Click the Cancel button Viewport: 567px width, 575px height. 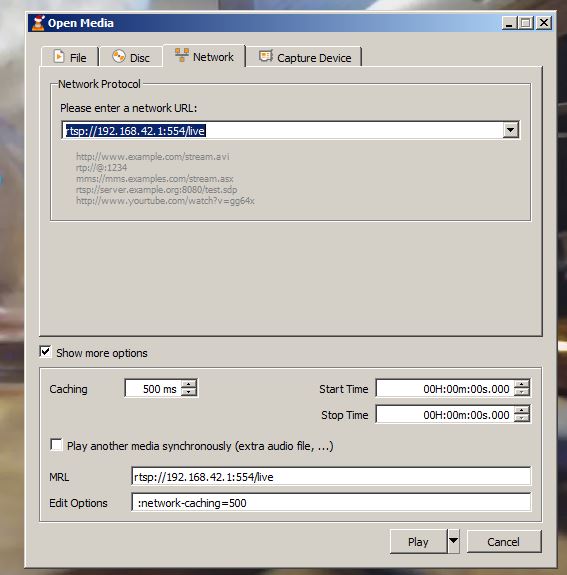pos(504,541)
